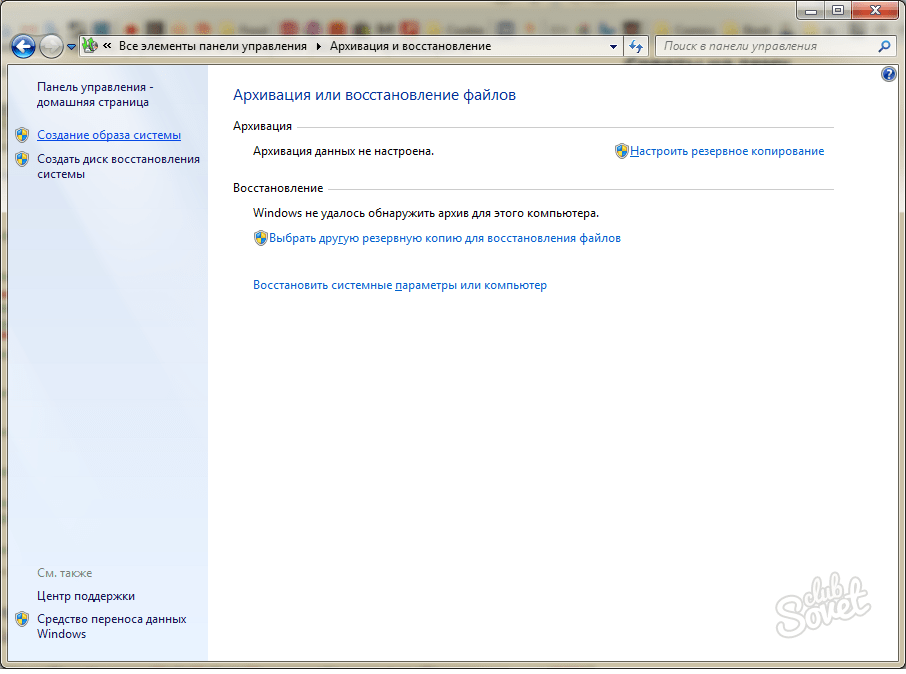This screenshot has height=674, width=906.
Task: Click the magnifier search icon
Action: (x=885, y=46)
